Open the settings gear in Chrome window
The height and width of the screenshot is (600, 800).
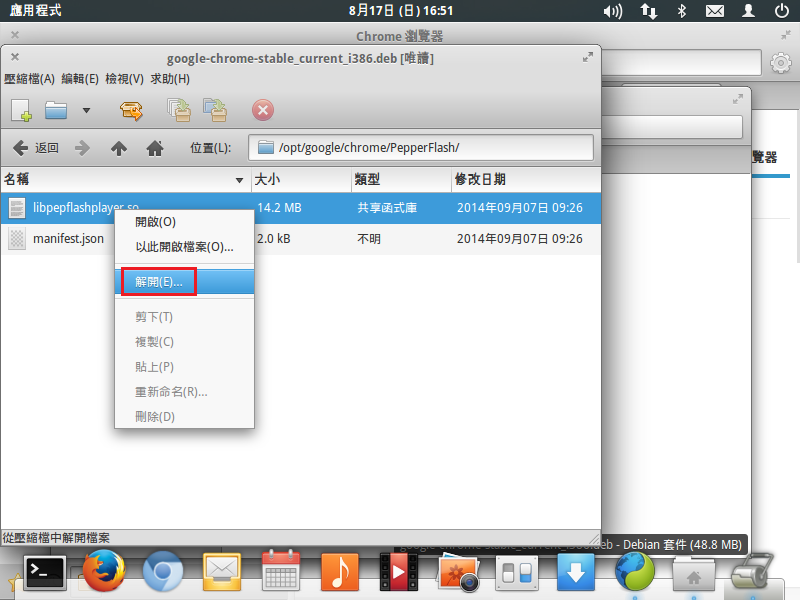point(781,63)
